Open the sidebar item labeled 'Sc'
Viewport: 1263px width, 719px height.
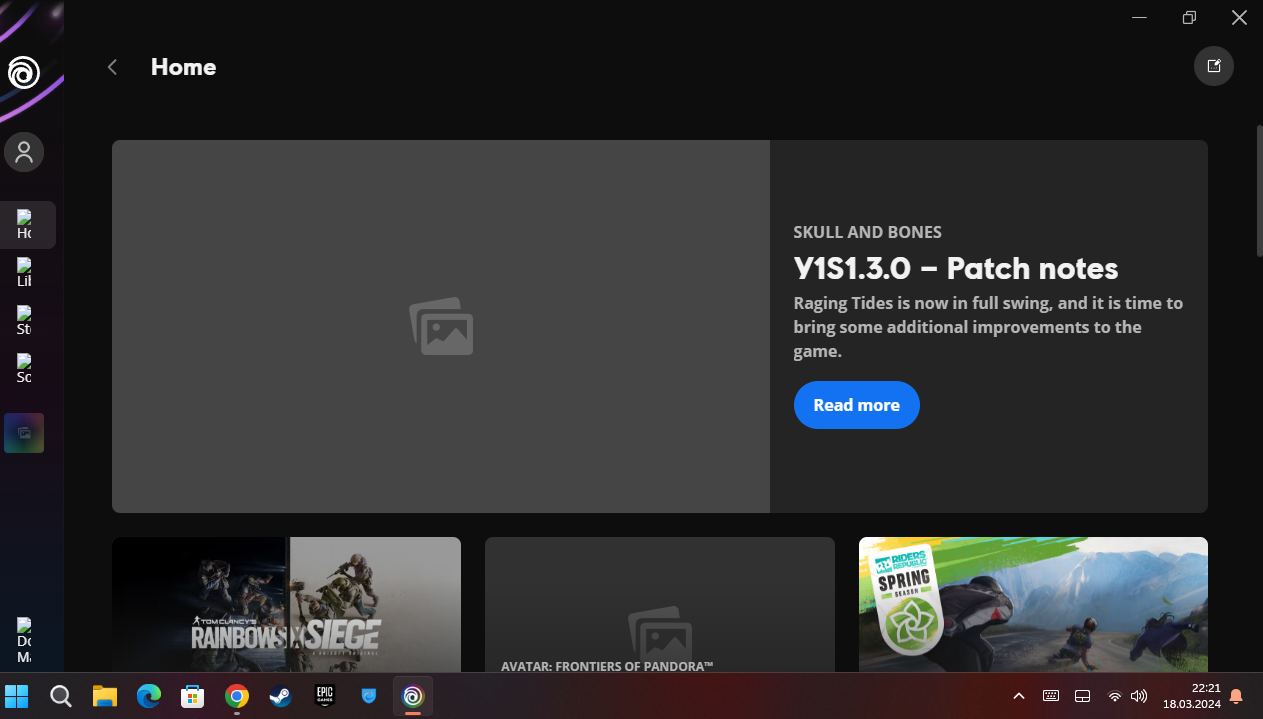tap(24, 369)
